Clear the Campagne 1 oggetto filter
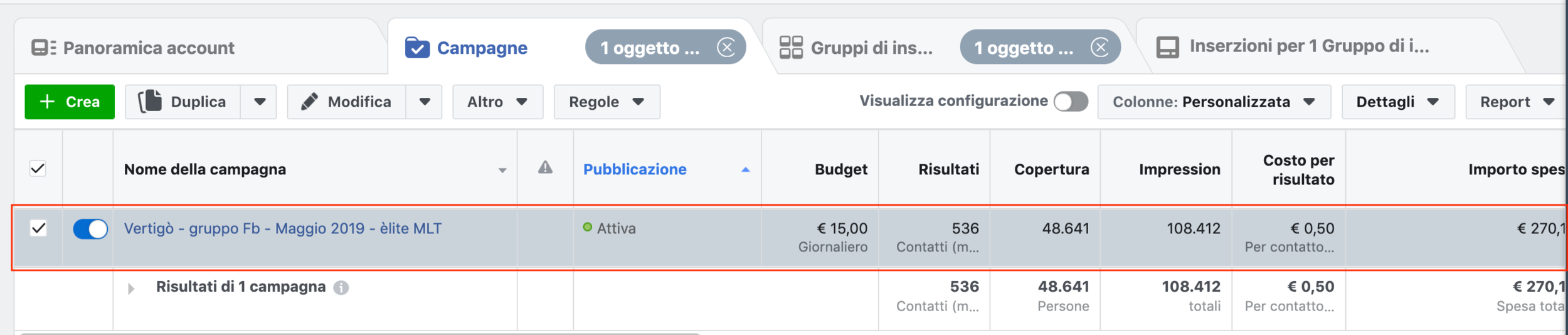1568x335 pixels. (x=726, y=48)
